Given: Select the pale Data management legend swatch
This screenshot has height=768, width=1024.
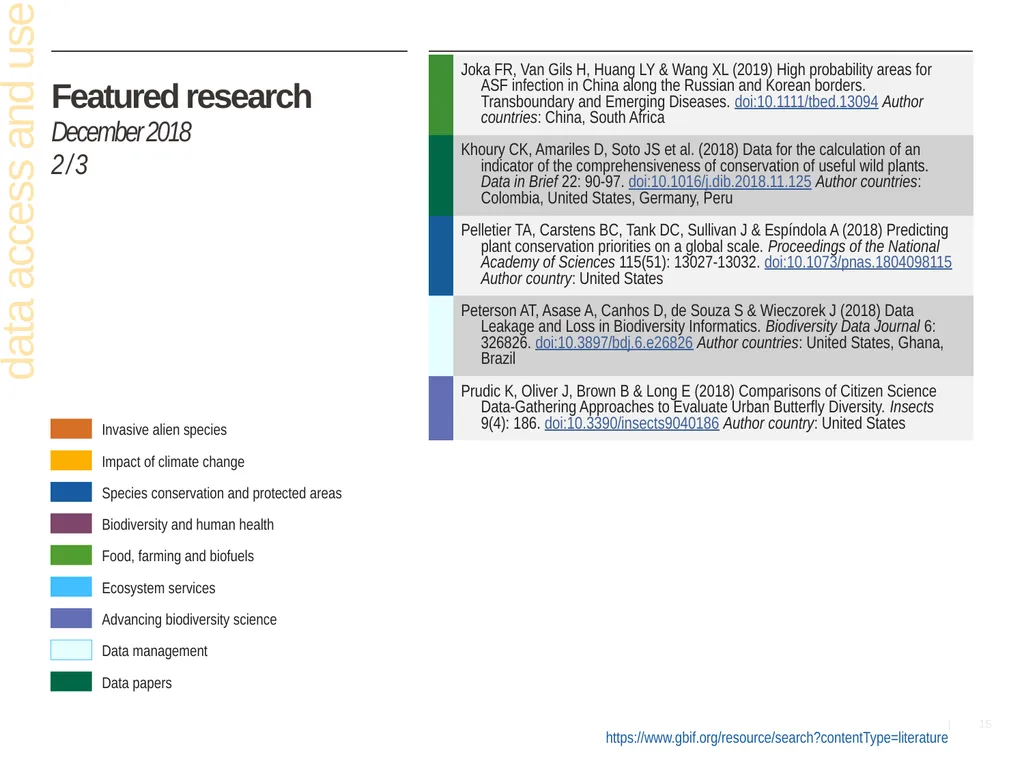Looking at the screenshot, I should point(71,650).
